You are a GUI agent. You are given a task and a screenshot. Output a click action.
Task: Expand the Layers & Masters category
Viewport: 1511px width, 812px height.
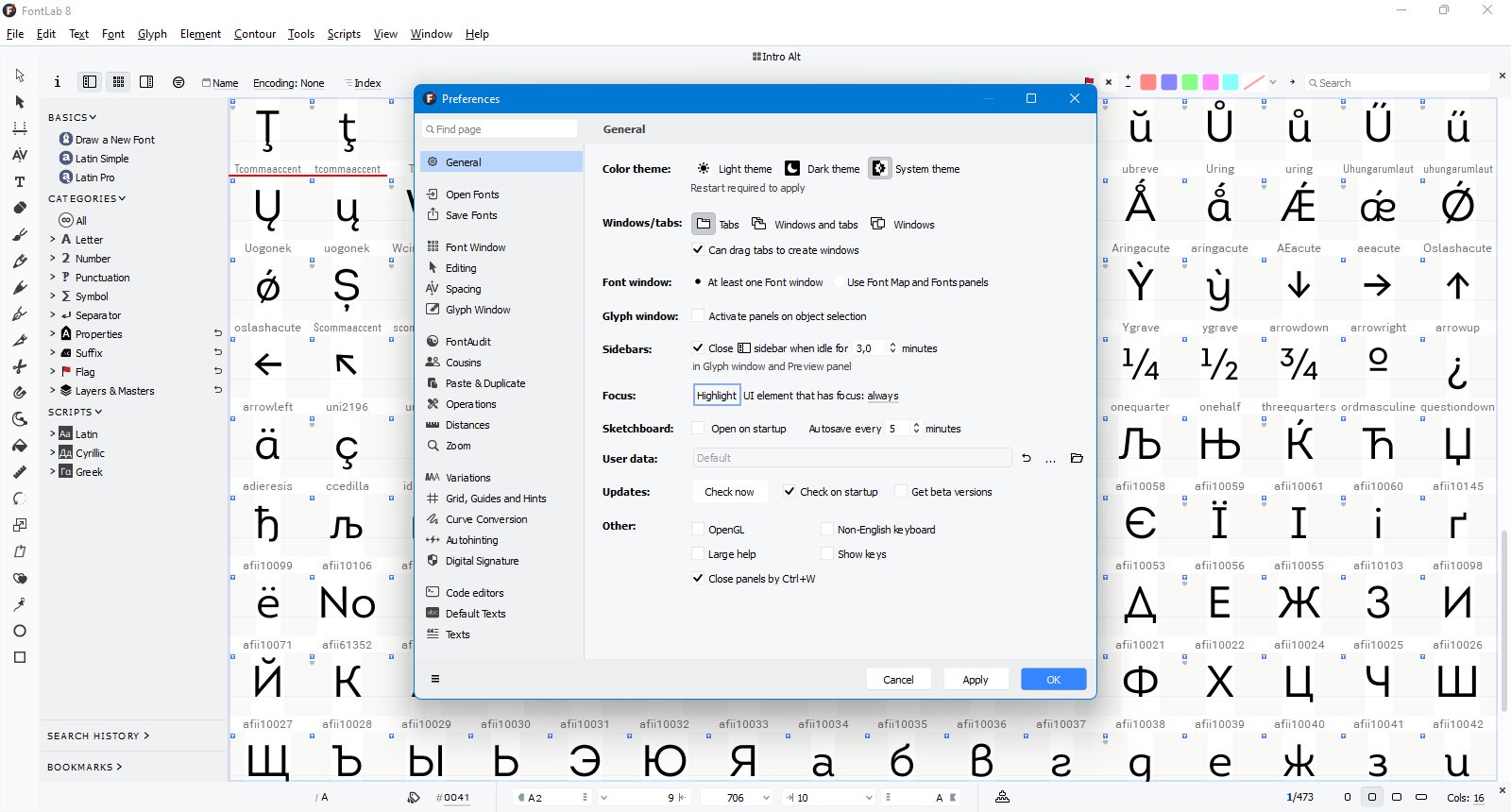(x=53, y=390)
